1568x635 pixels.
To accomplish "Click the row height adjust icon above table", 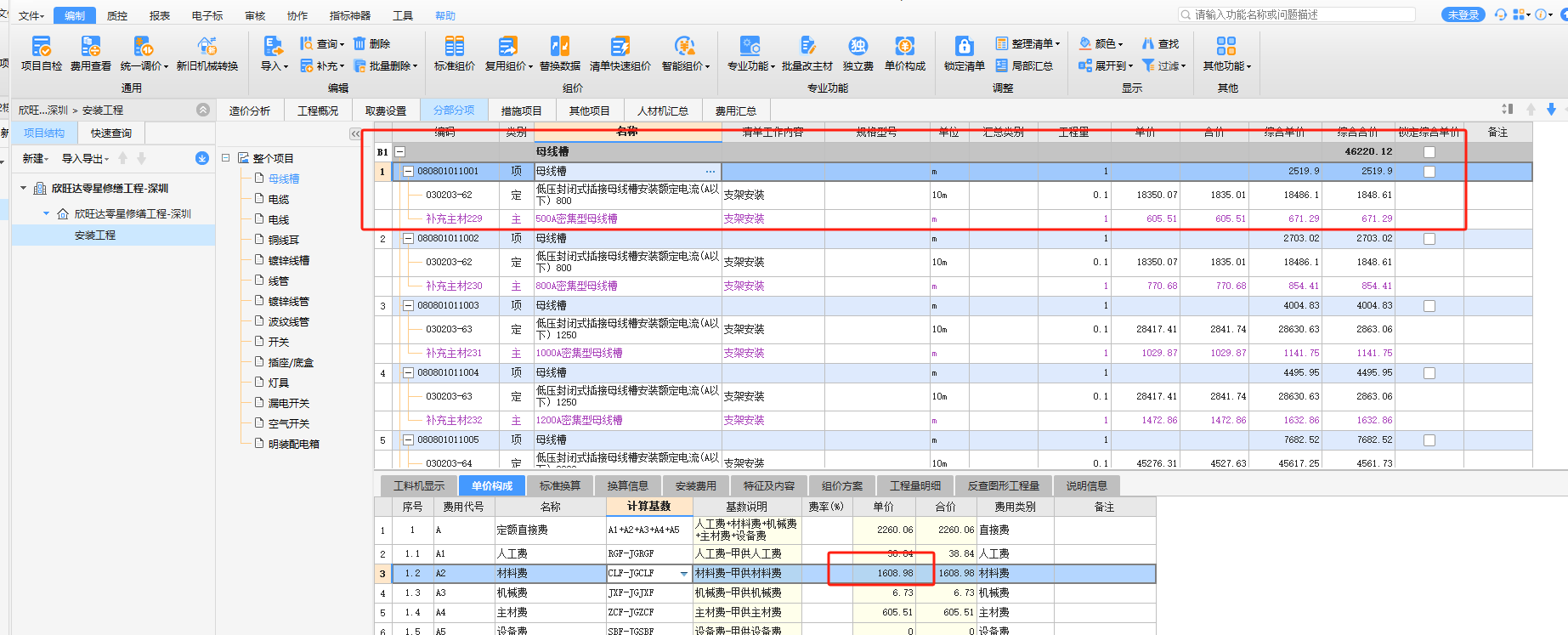I will [1507, 109].
